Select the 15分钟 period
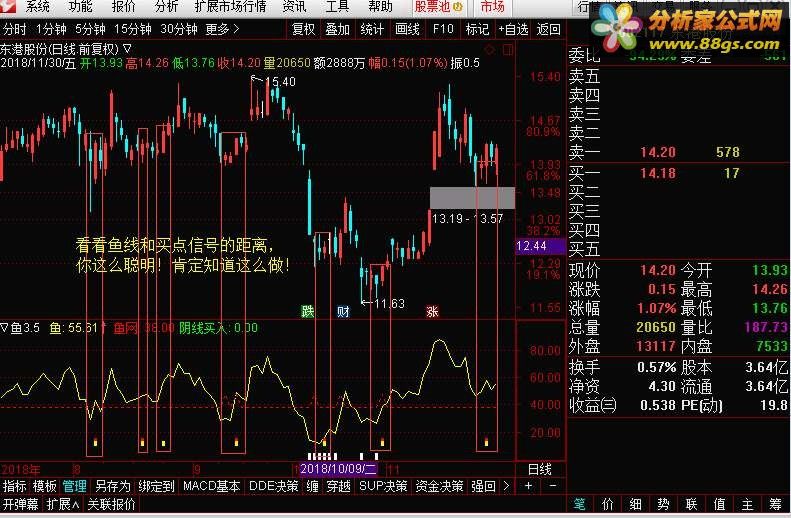This screenshot has width=791, height=518. (133, 29)
